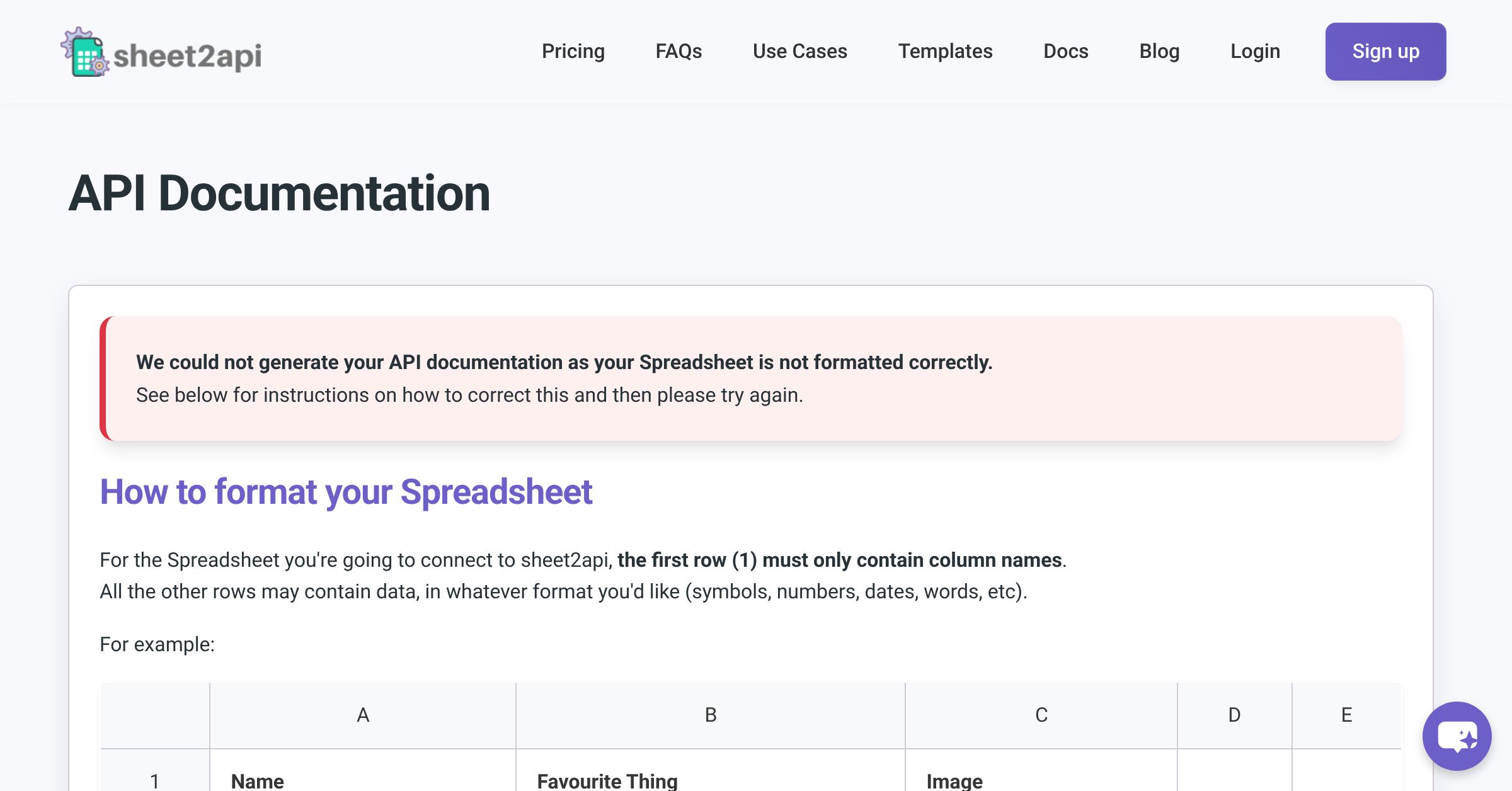Click the Login link
Image resolution: width=1512 pixels, height=791 pixels.
(x=1254, y=51)
